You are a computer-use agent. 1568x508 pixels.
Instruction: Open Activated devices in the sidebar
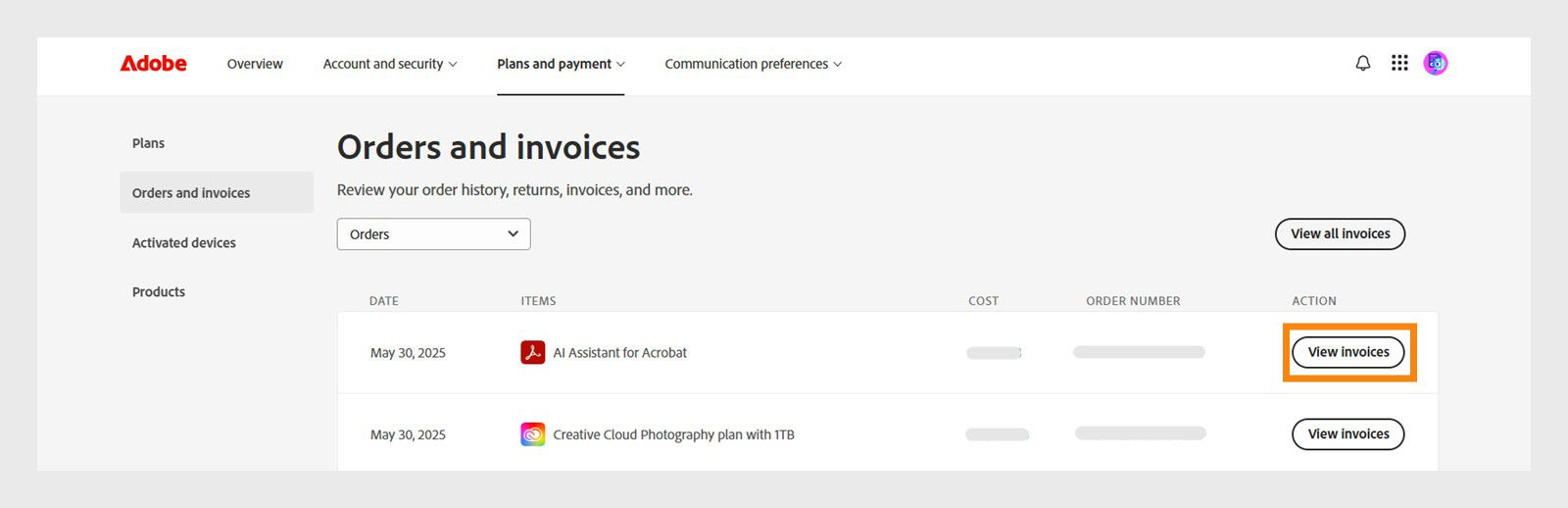184,243
